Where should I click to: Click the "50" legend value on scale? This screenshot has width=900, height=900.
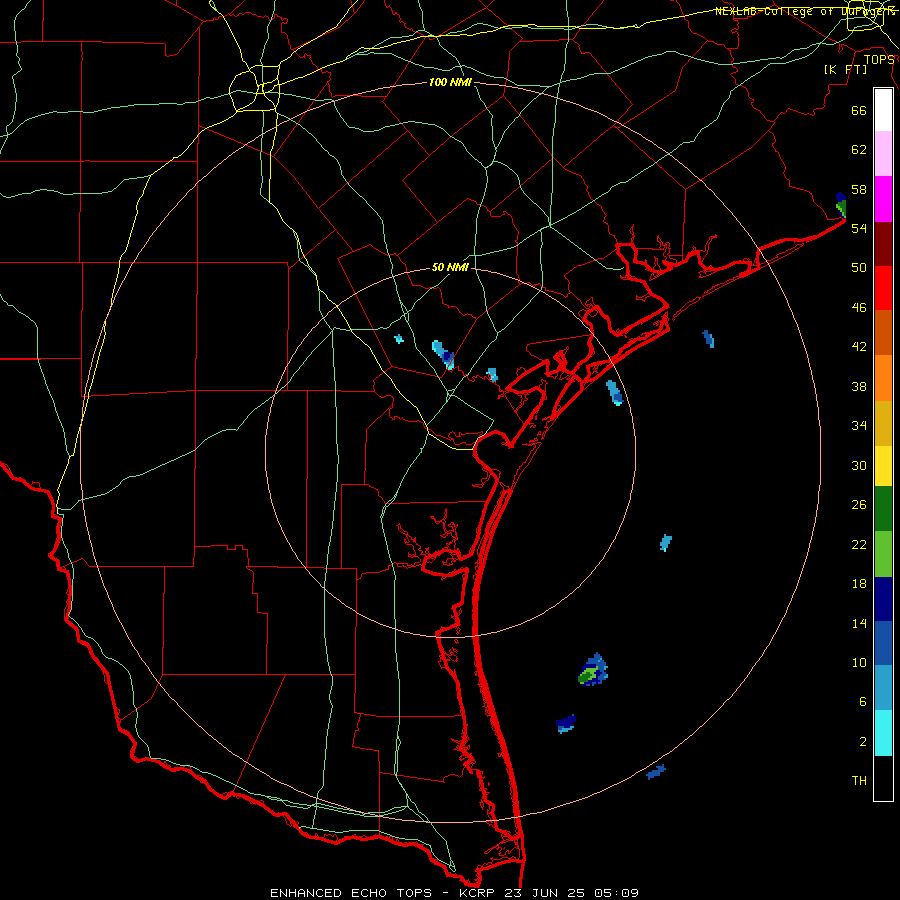click(859, 268)
